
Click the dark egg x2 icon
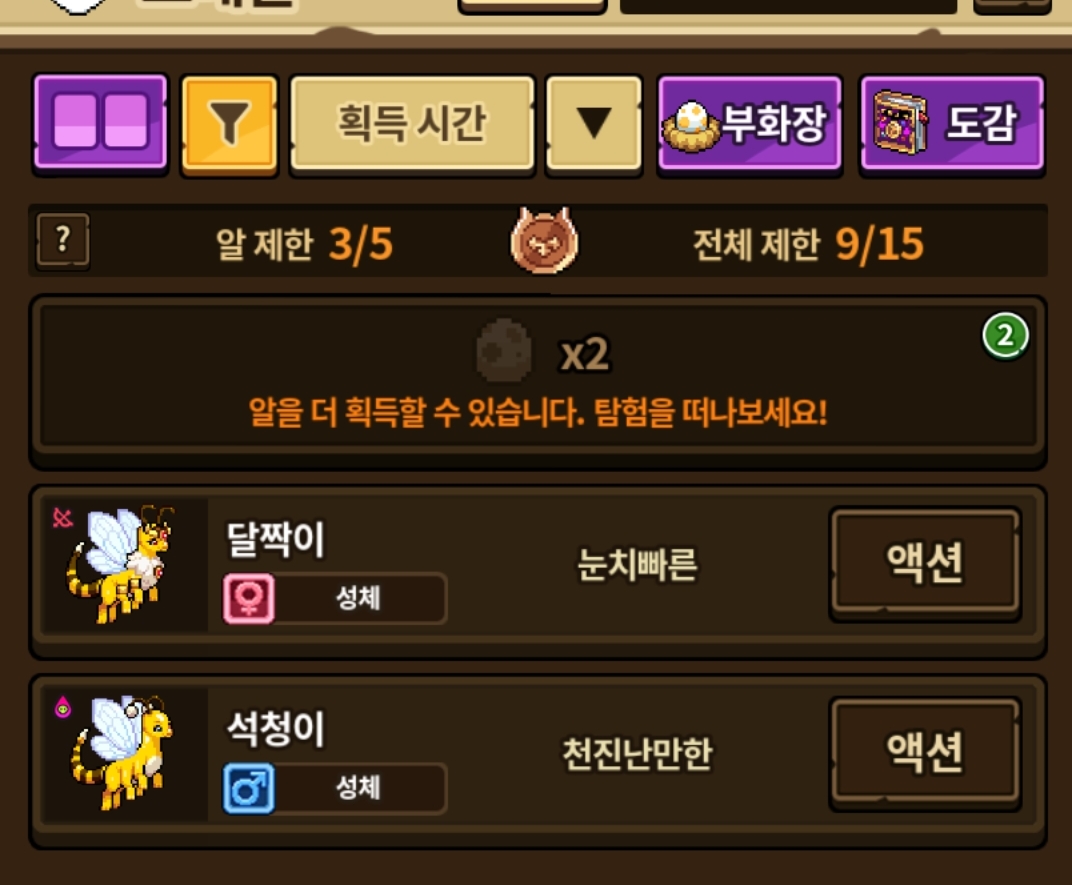(504, 350)
